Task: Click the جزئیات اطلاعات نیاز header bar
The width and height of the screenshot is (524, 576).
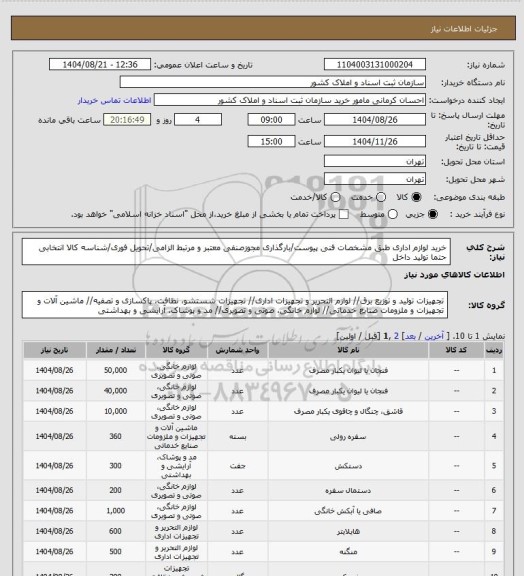Action: 263,28
